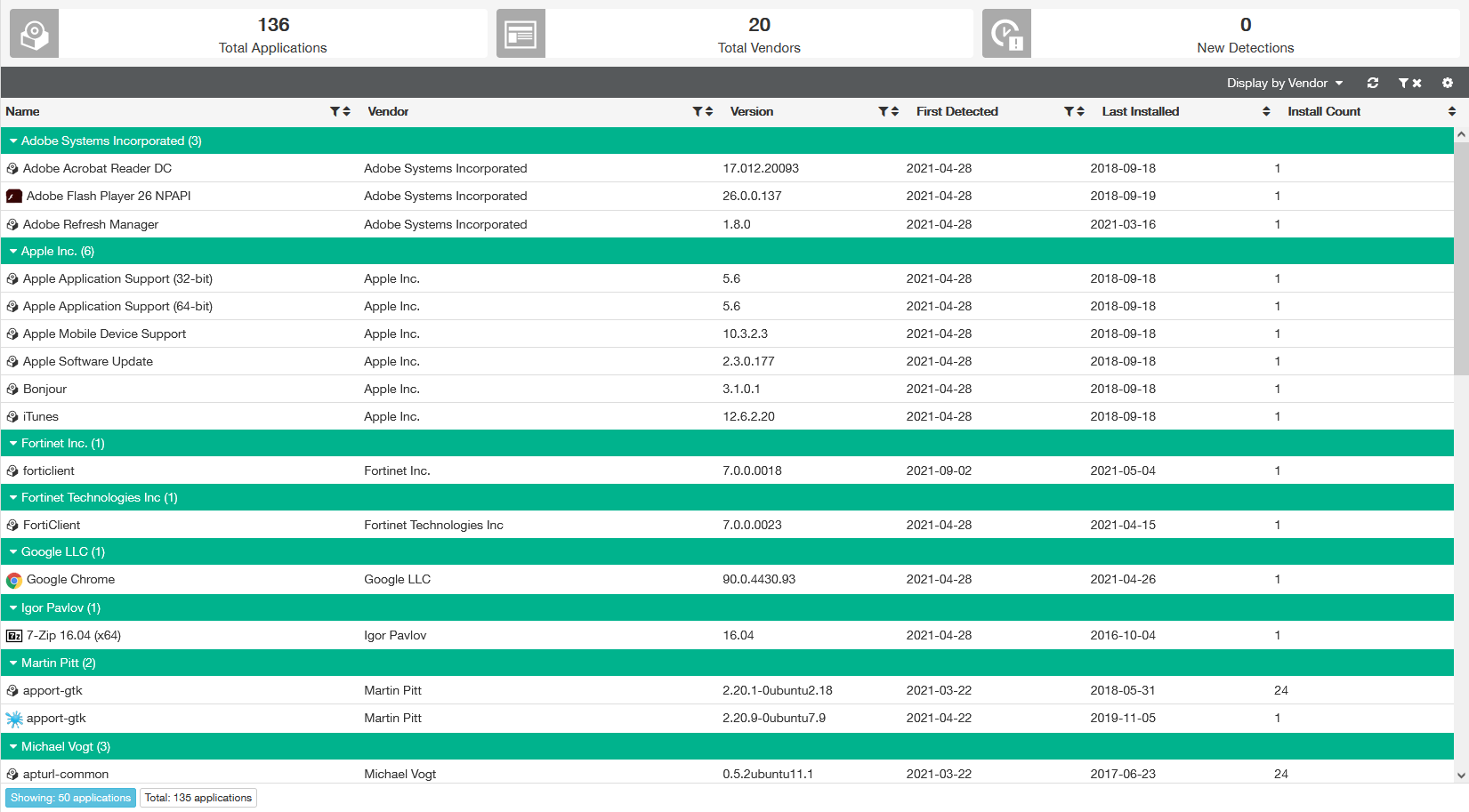Click the Google Chrome app icon
The image size is (1469, 812).
pos(14,580)
